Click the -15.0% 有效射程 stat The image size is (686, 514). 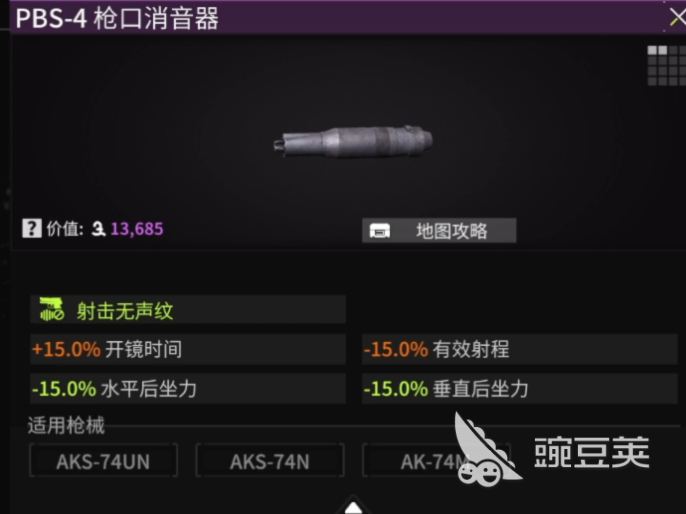click(520, 349)
